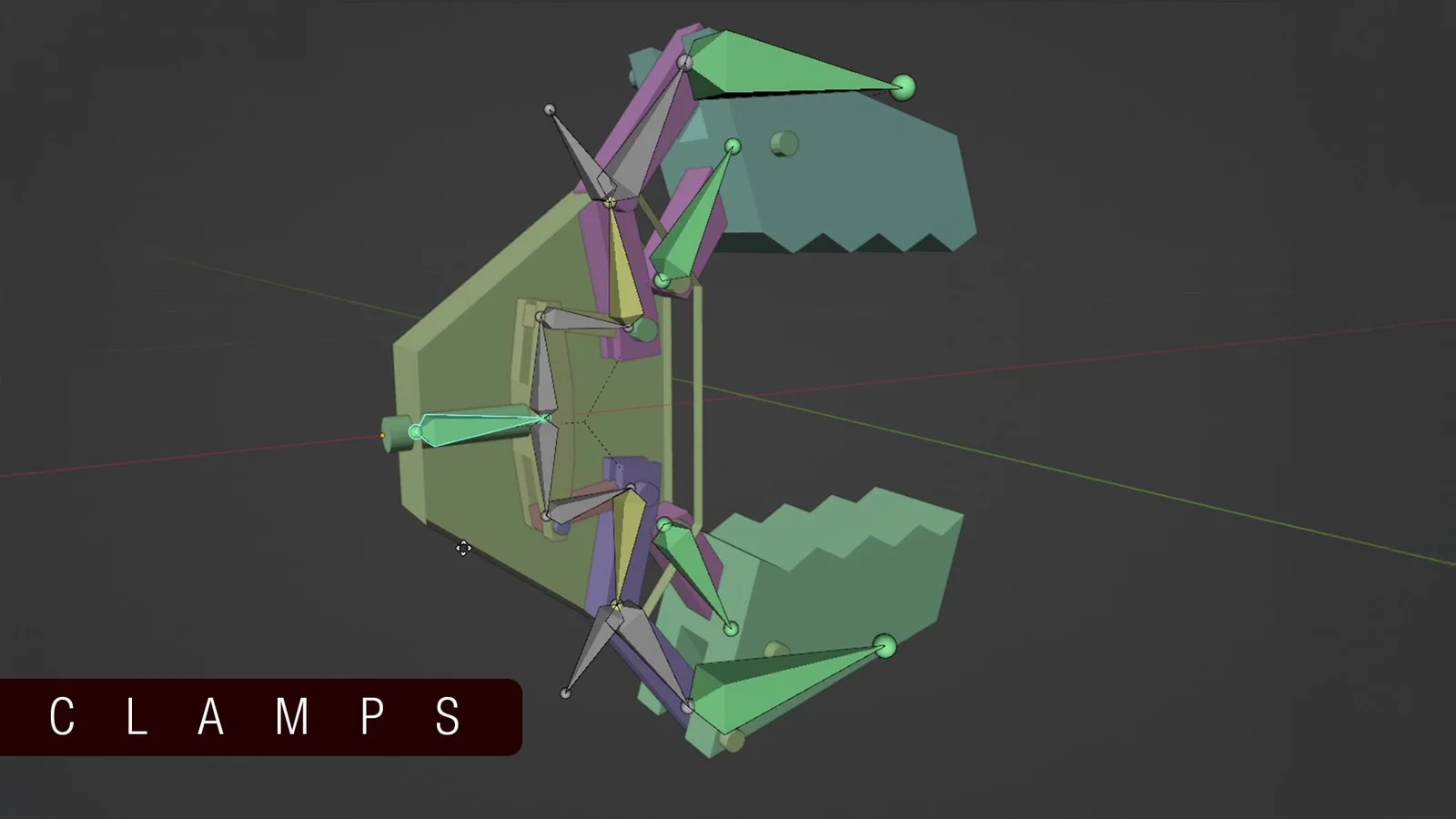The image size is (1456, 819).
Task: Click the small green sphere near the upper jaw hinge
Action: pyautogui.click(x=733, y=147)
